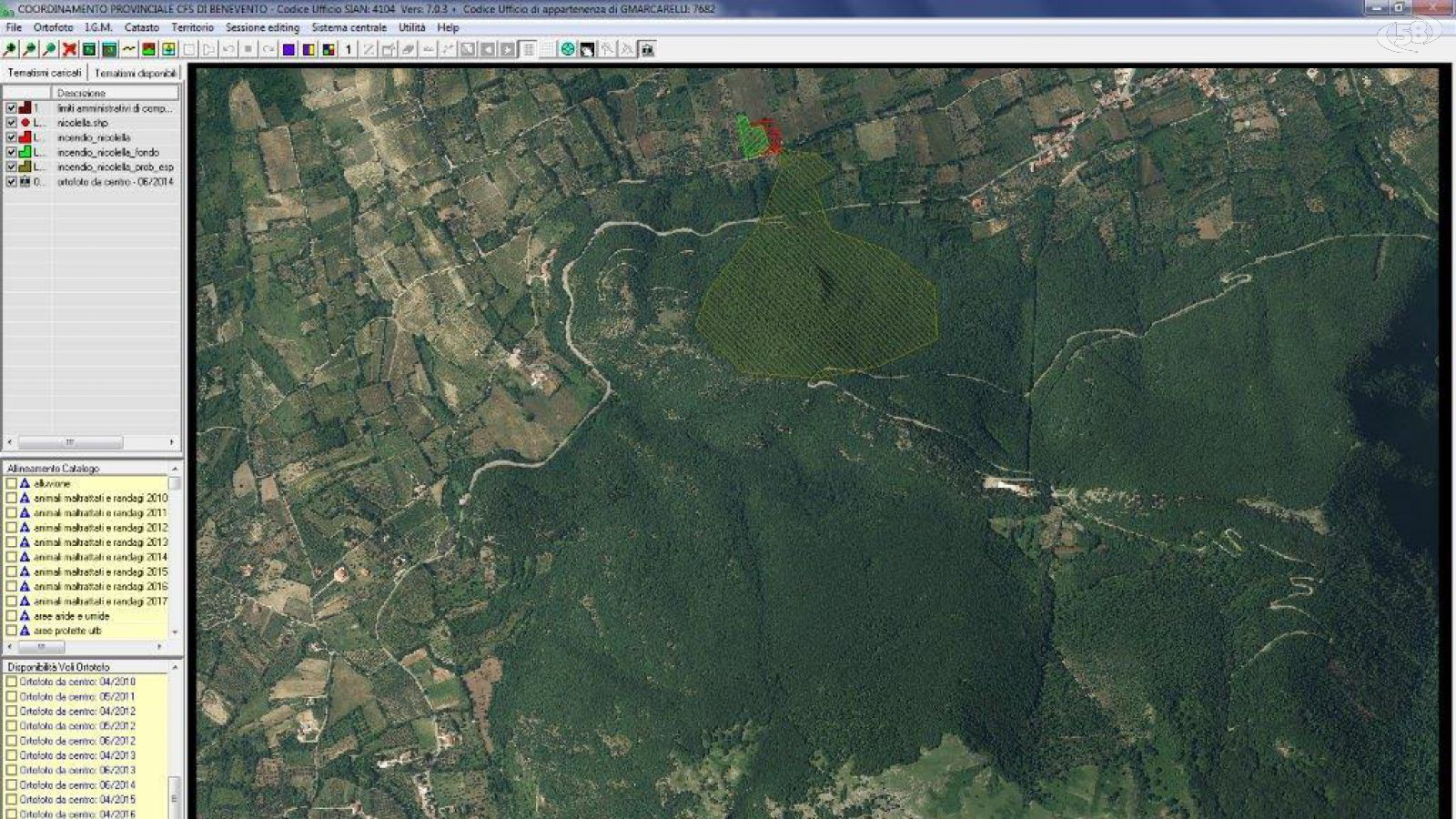Screen dimensions: 1456x819
Task: Open the Sessione editing menu
Action: (x=262, y=27)
